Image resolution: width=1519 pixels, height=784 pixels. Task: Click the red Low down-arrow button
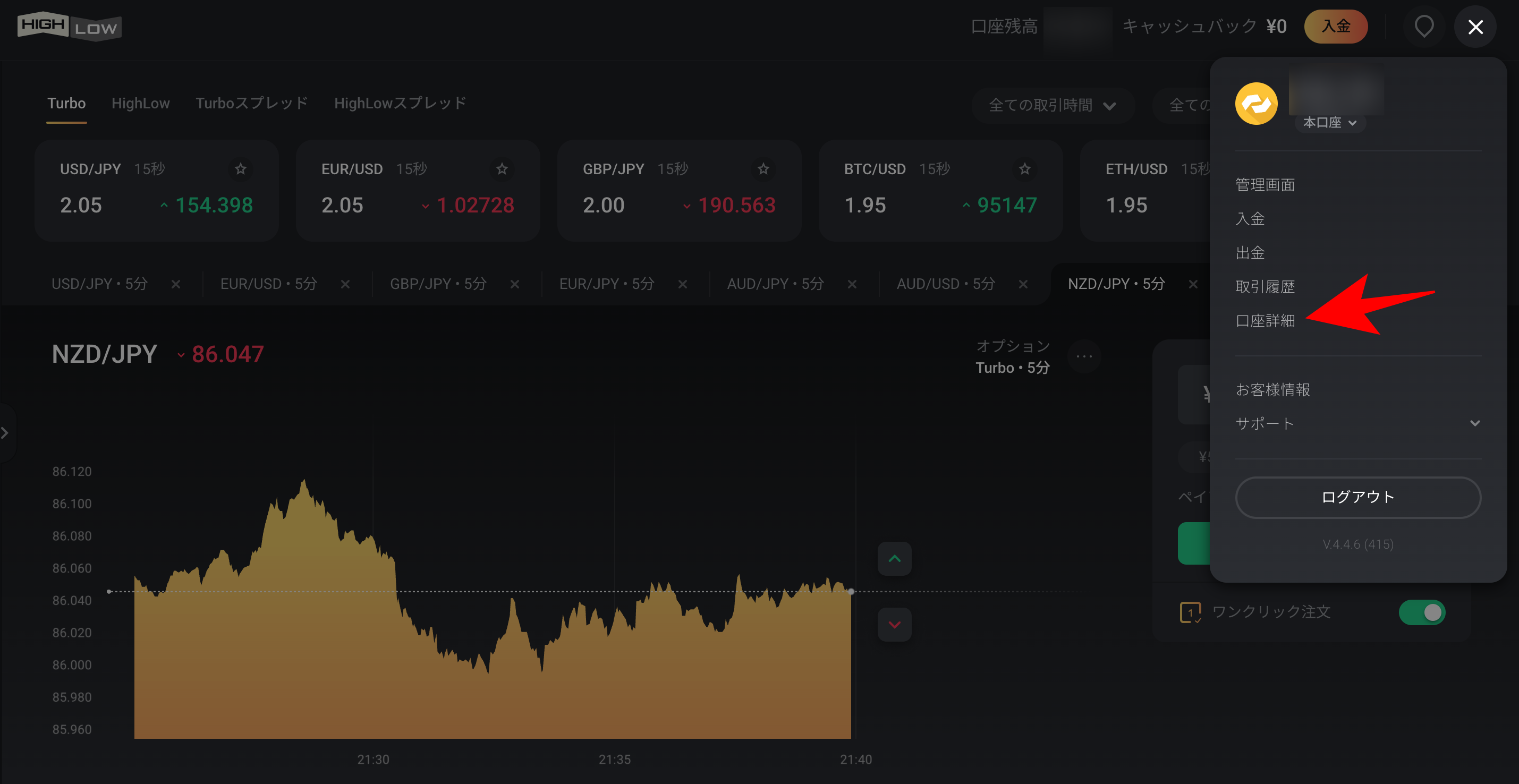pyautogui.click(x=895, y=624)
